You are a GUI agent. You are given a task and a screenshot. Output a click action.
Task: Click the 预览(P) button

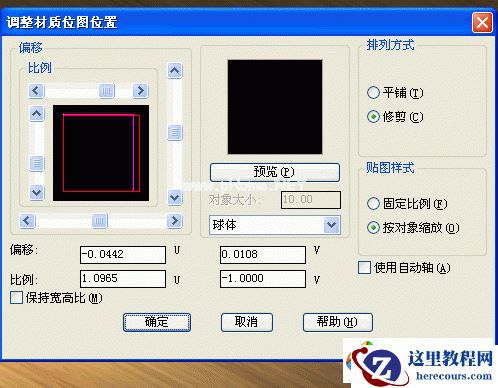pos(275,172)
